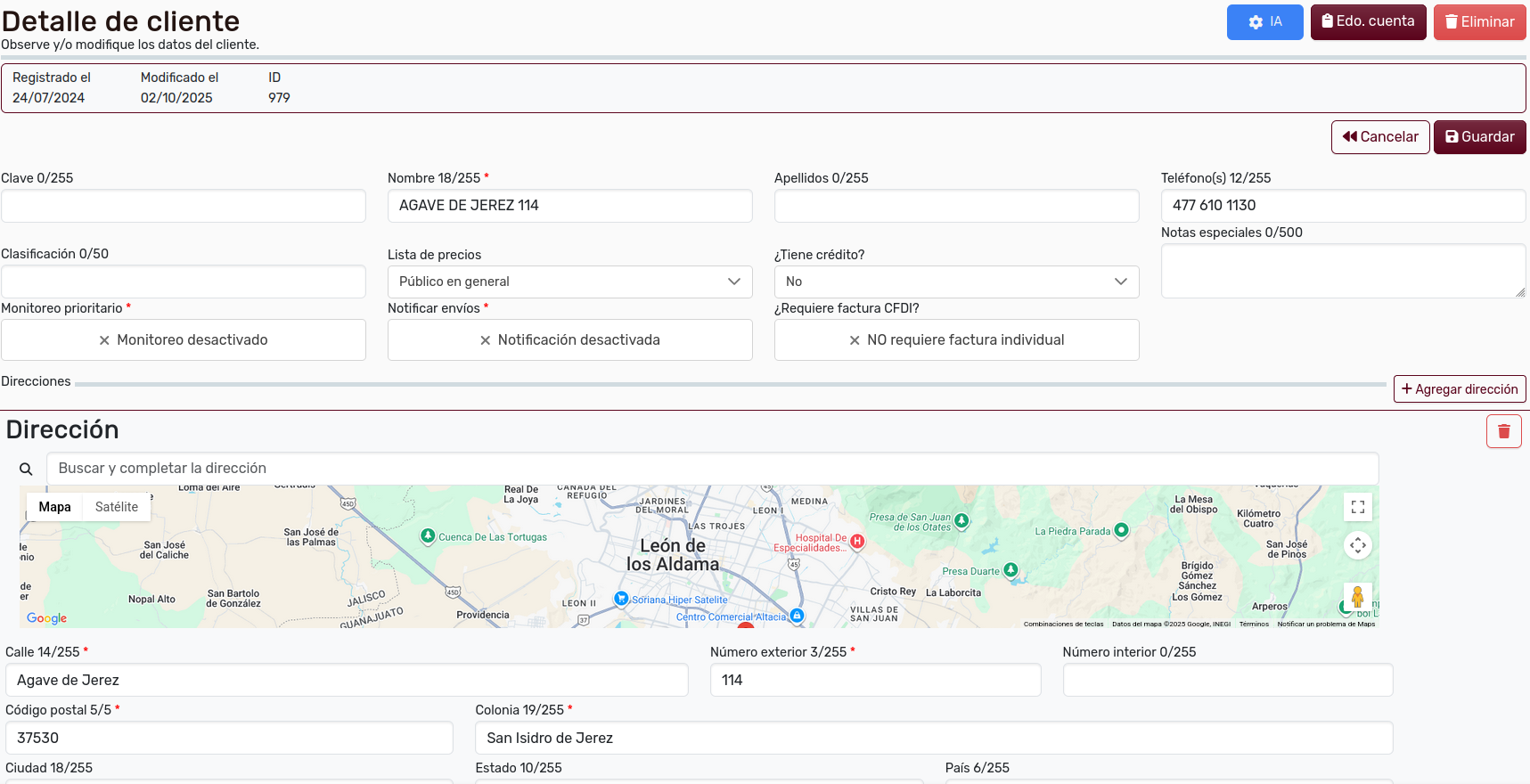Image resolution: width=1530 pixels, height=784 pixels.
Task: Expand the ¿Tiene crédito? dropdown
Action: pos(956,282)
